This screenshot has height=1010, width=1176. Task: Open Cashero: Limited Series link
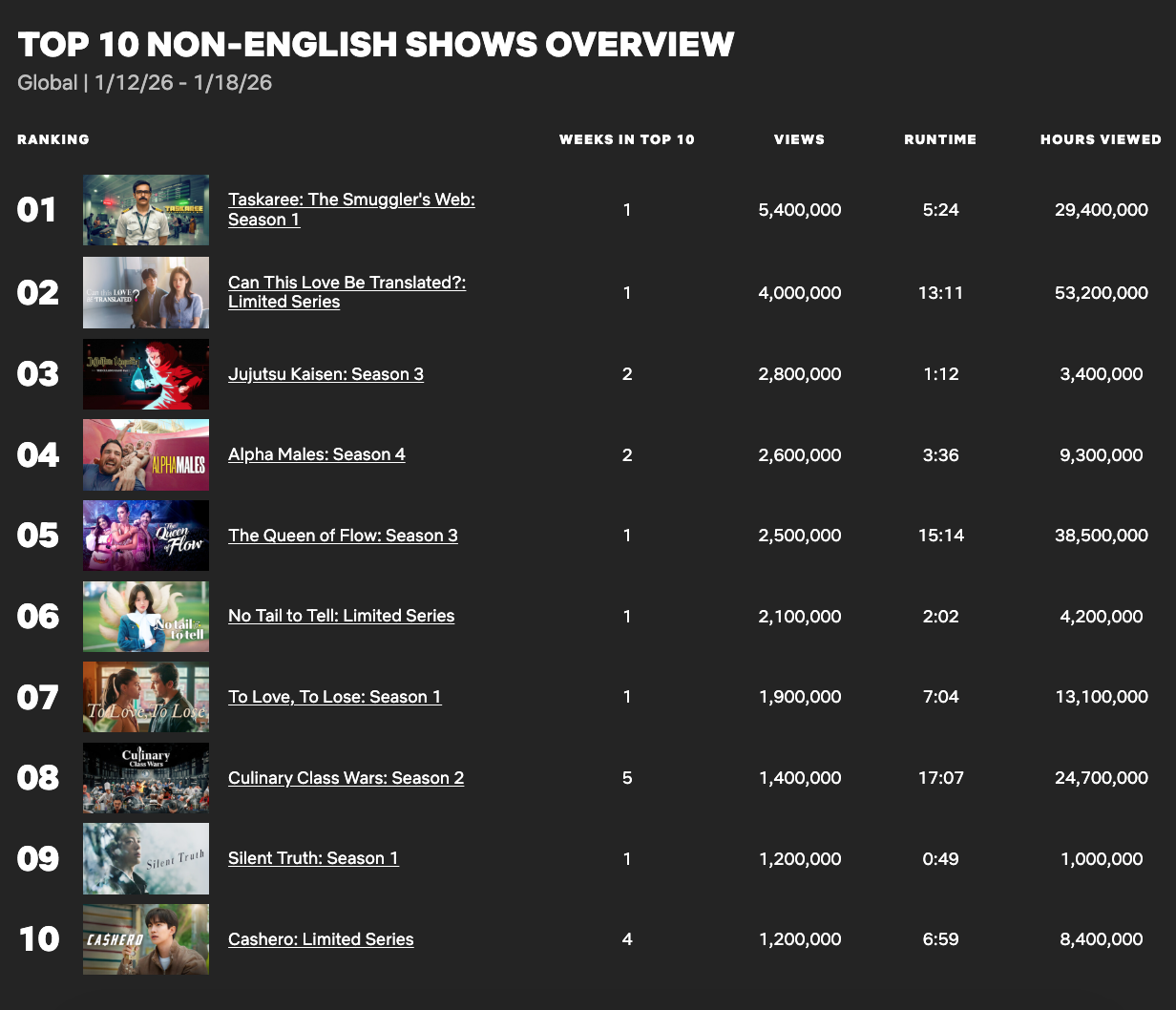321,939
